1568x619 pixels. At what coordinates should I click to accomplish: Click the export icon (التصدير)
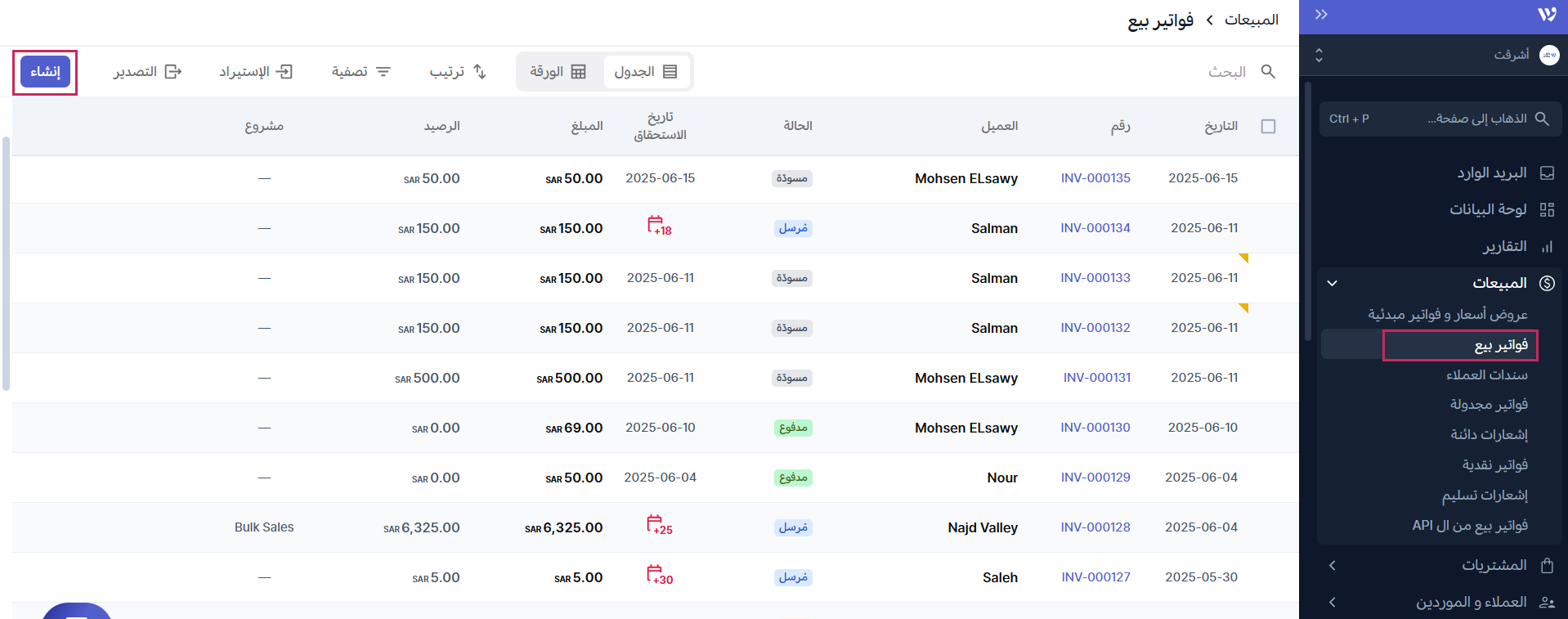(173, 72)
